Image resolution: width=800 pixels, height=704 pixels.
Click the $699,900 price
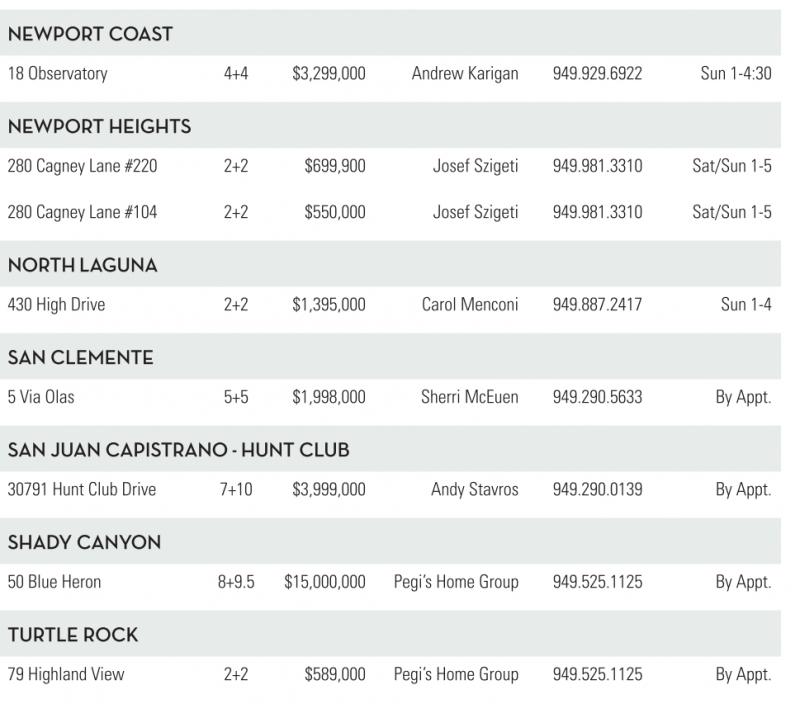(x=335, y=166)
